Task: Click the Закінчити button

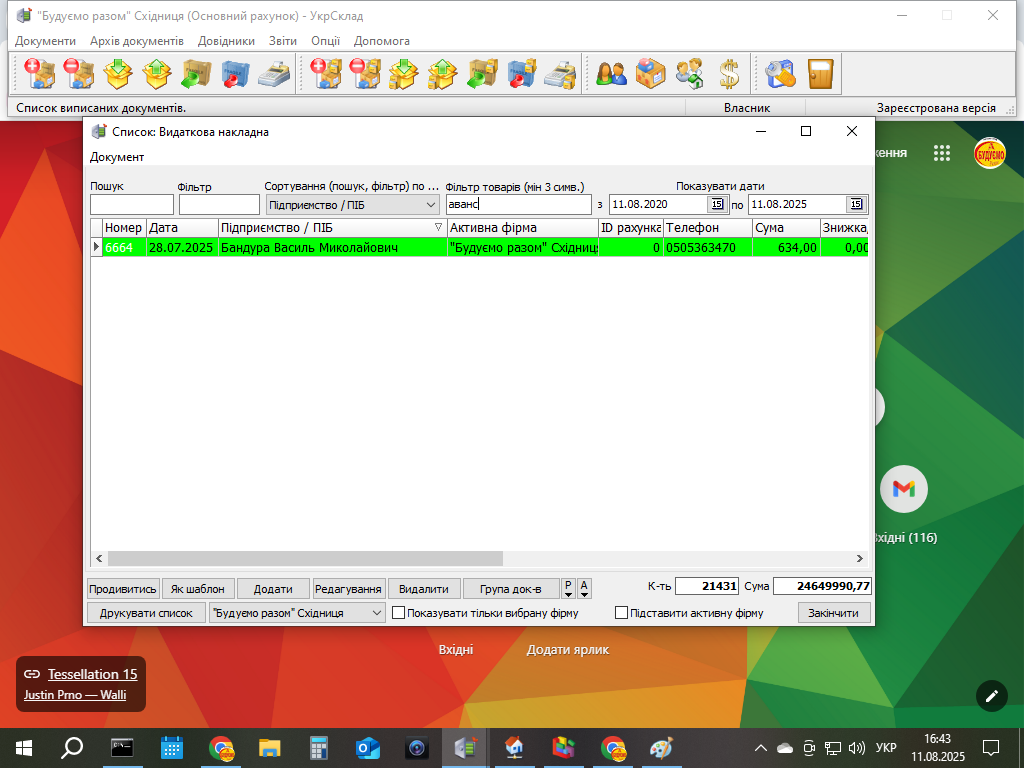Action: [834, 613]
